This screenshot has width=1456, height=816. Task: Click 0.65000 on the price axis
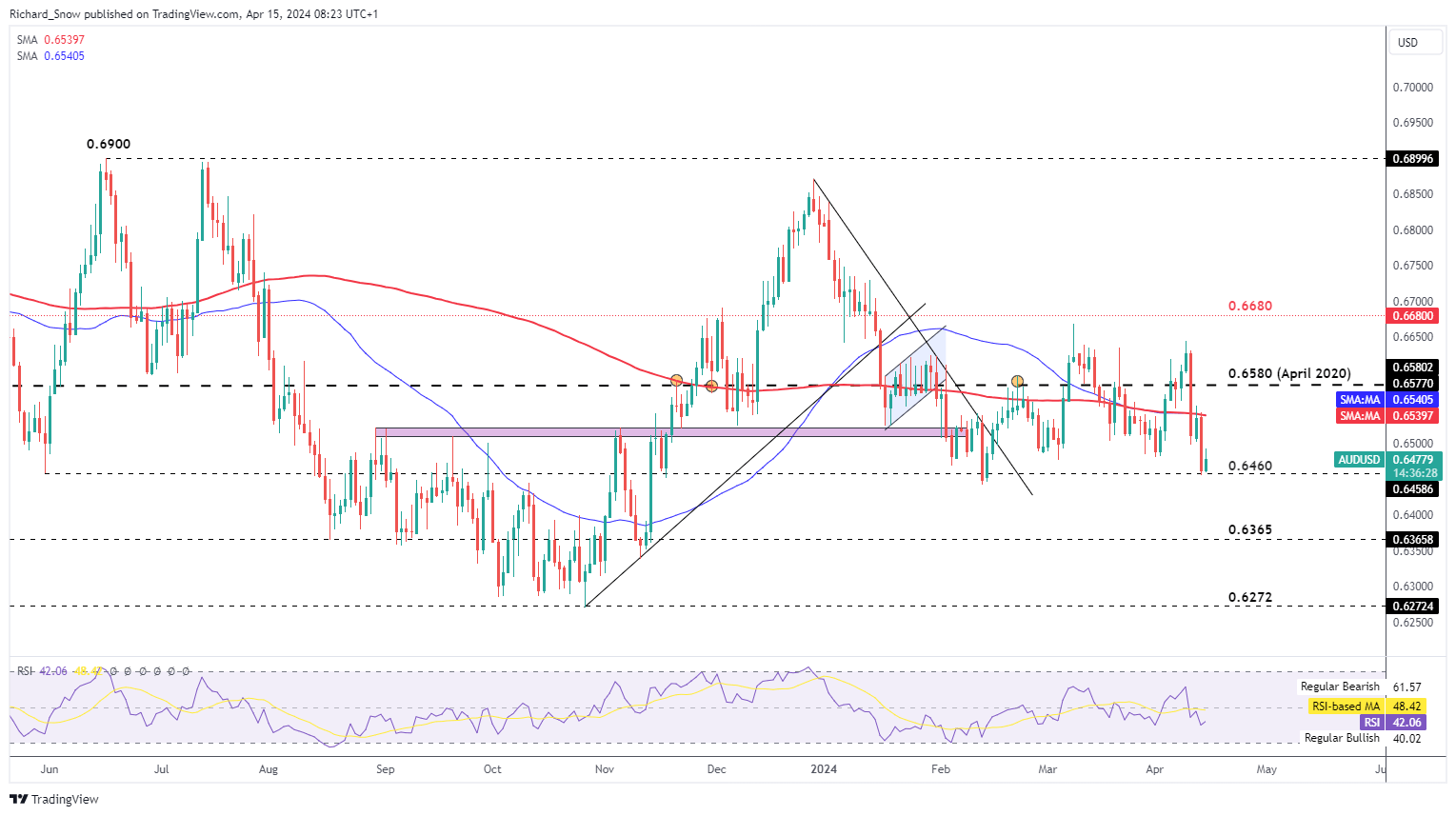(x=1412, y=444)
